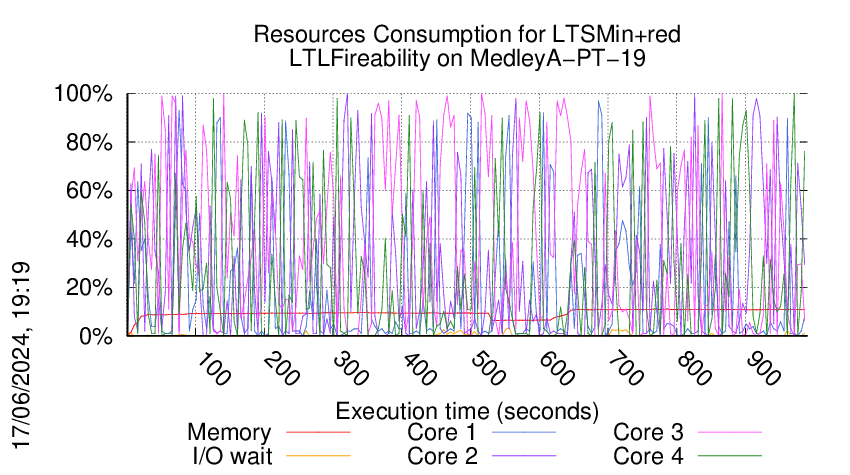This screenshot has height=475, width=850.
Task: Click the 60% y-axis label
Action: pyautogui.click(x=89, y=191)
